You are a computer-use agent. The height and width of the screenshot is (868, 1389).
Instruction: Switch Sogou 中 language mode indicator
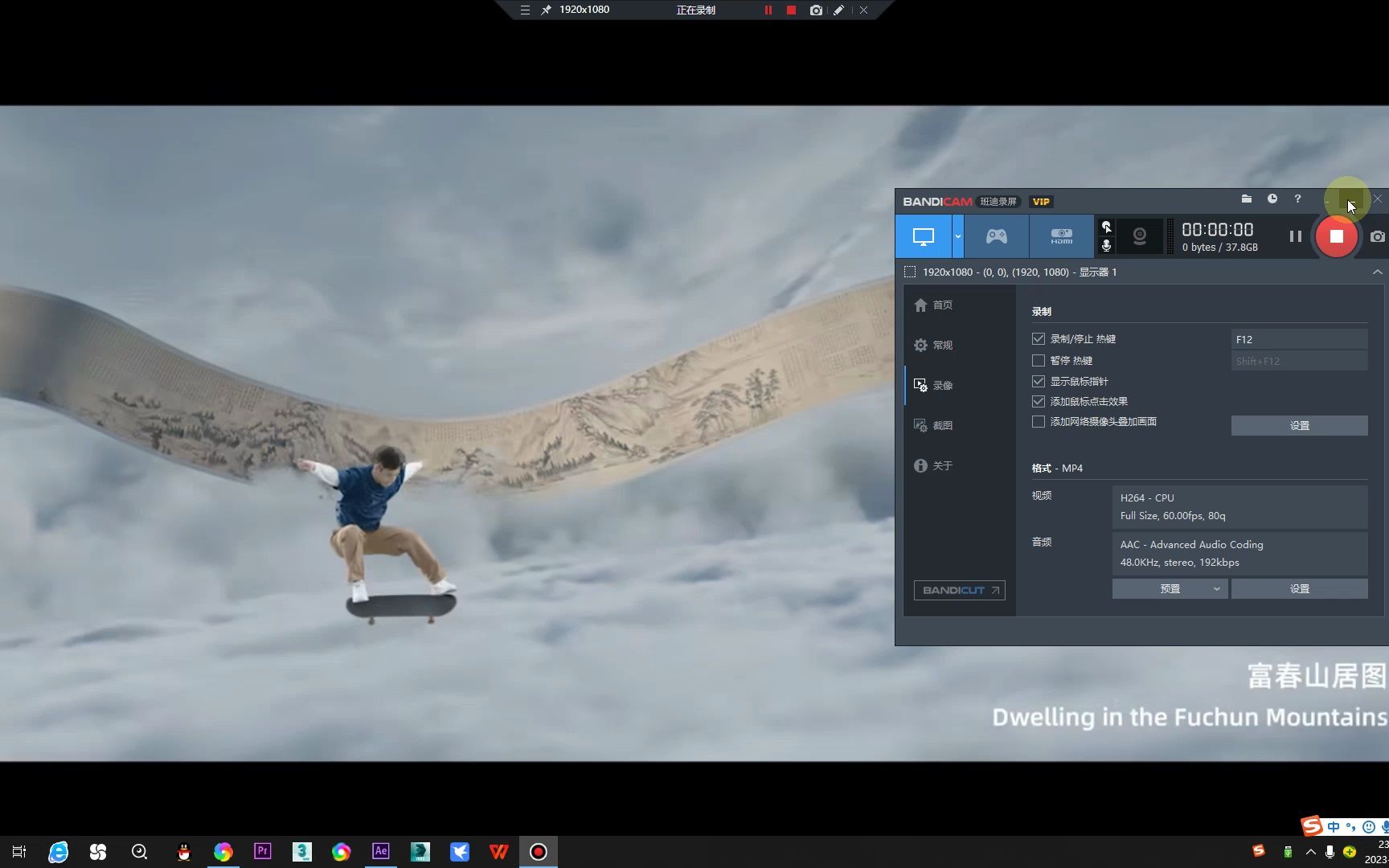tap(1334, 826)
